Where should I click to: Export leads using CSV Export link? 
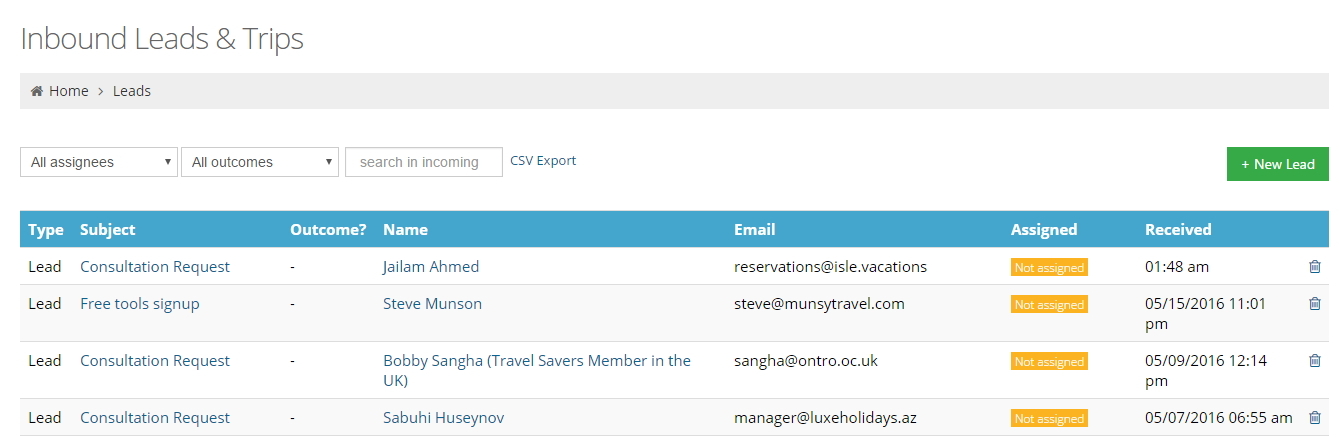(543, 160)
